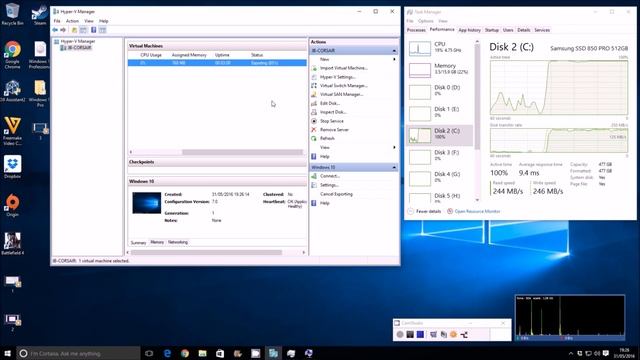Screen dimensions: 640x360
Task: Open Microsoft Edge from taskbar
Action: point(167,353)
